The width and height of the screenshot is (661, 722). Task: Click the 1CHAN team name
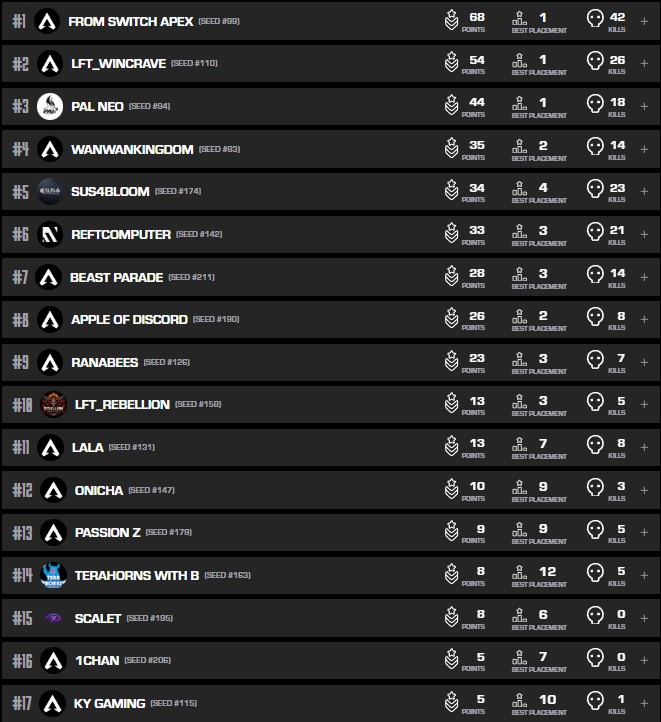coord(96,660)
